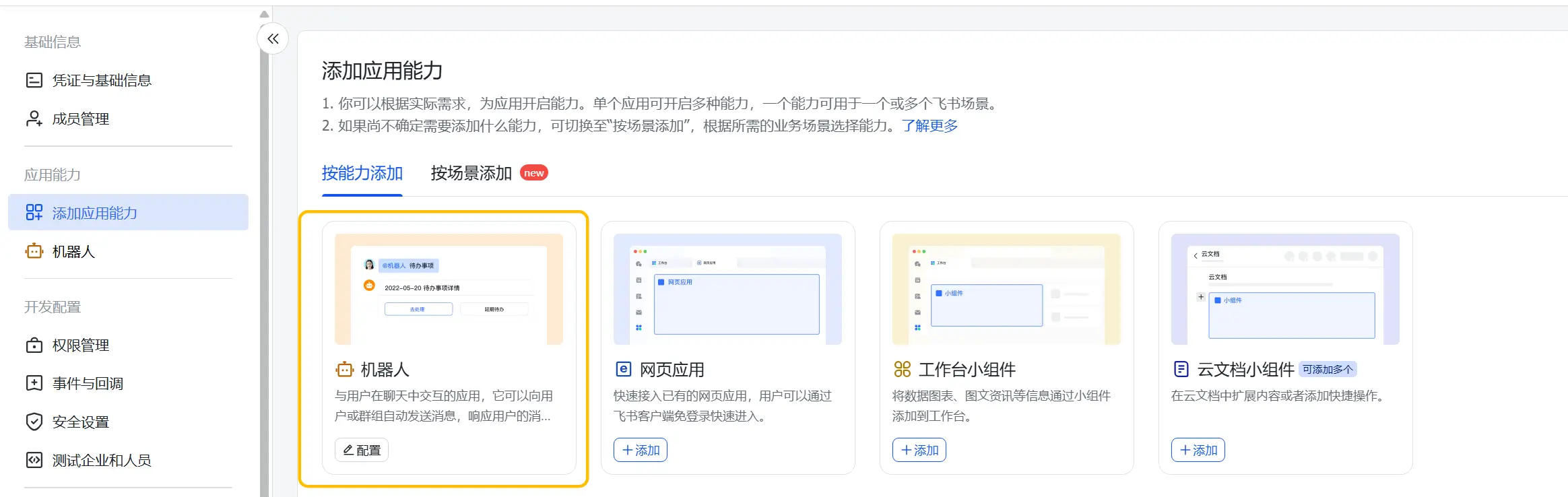
Task: Click the 成员管理 person icon
Action: (x=34, y=119)
